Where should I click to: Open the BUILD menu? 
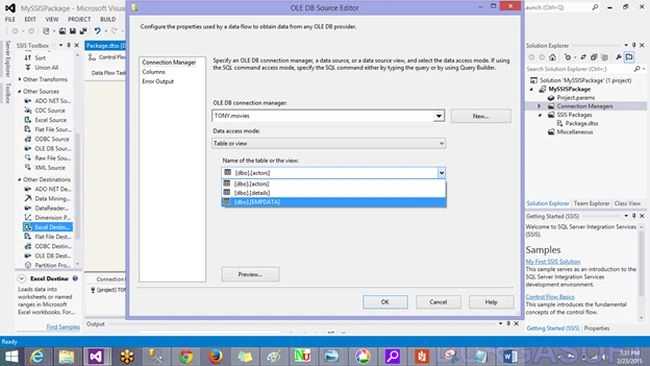pos(108,19)
